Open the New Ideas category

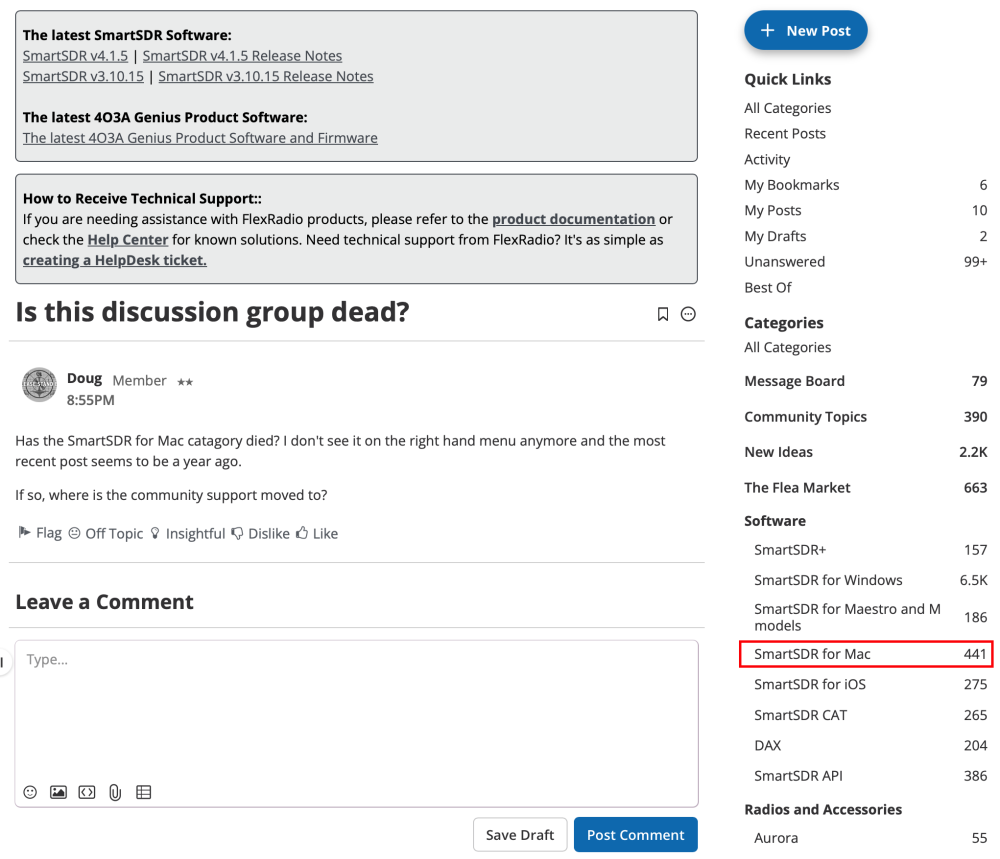pos(865,452)
